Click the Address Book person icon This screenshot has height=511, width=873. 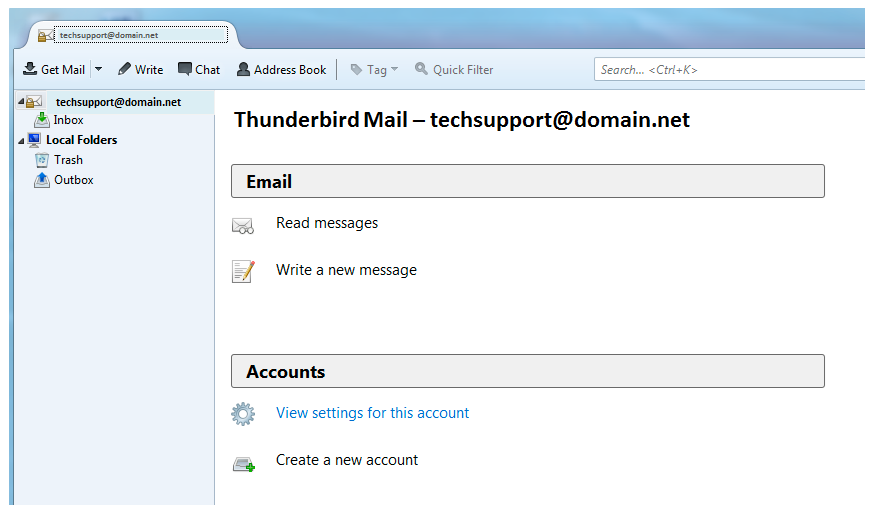[243, 69]
